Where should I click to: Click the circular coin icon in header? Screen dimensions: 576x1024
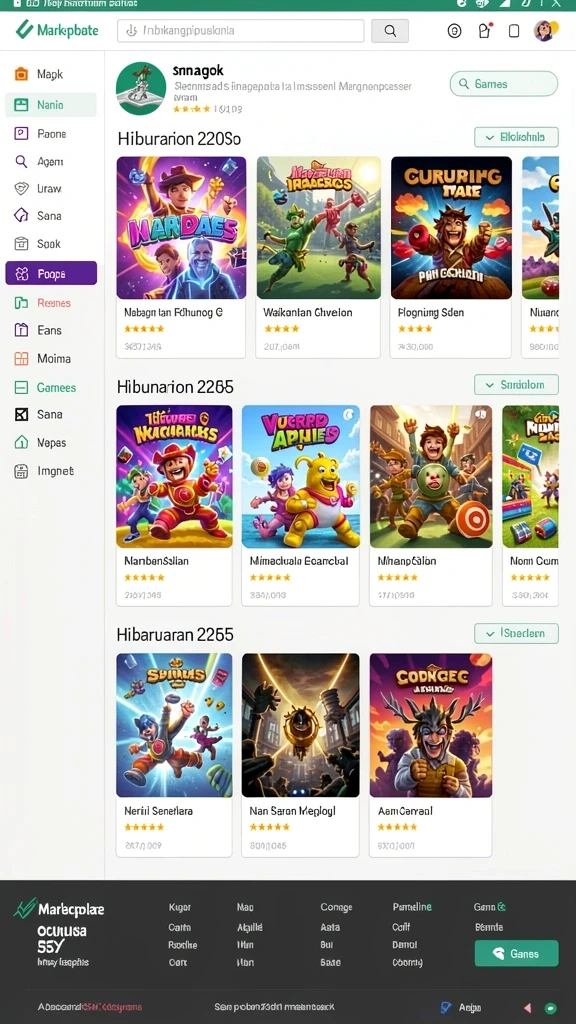[455, 31]
